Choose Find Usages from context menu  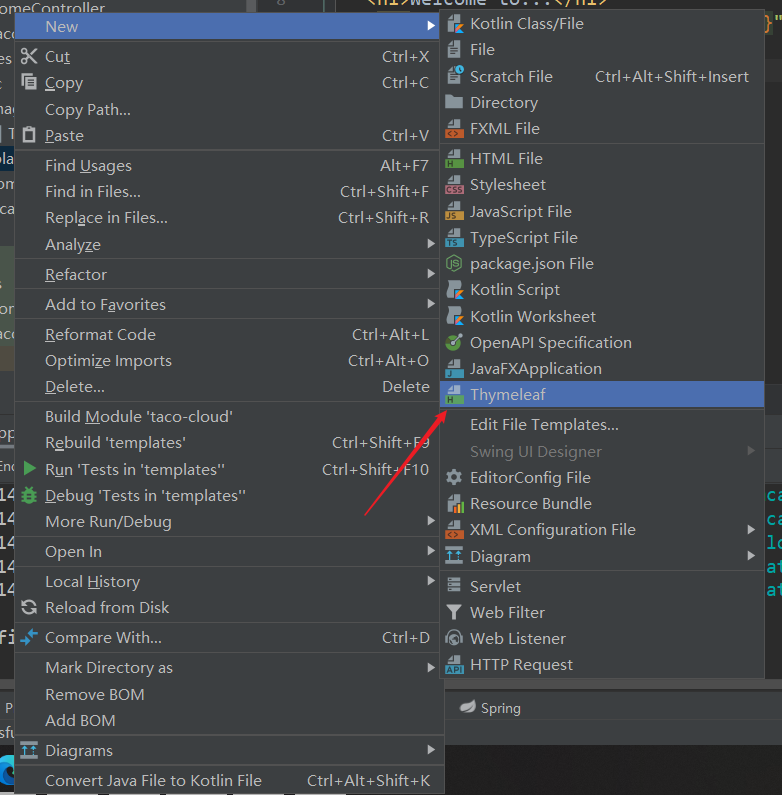click(x=227, y=166)
